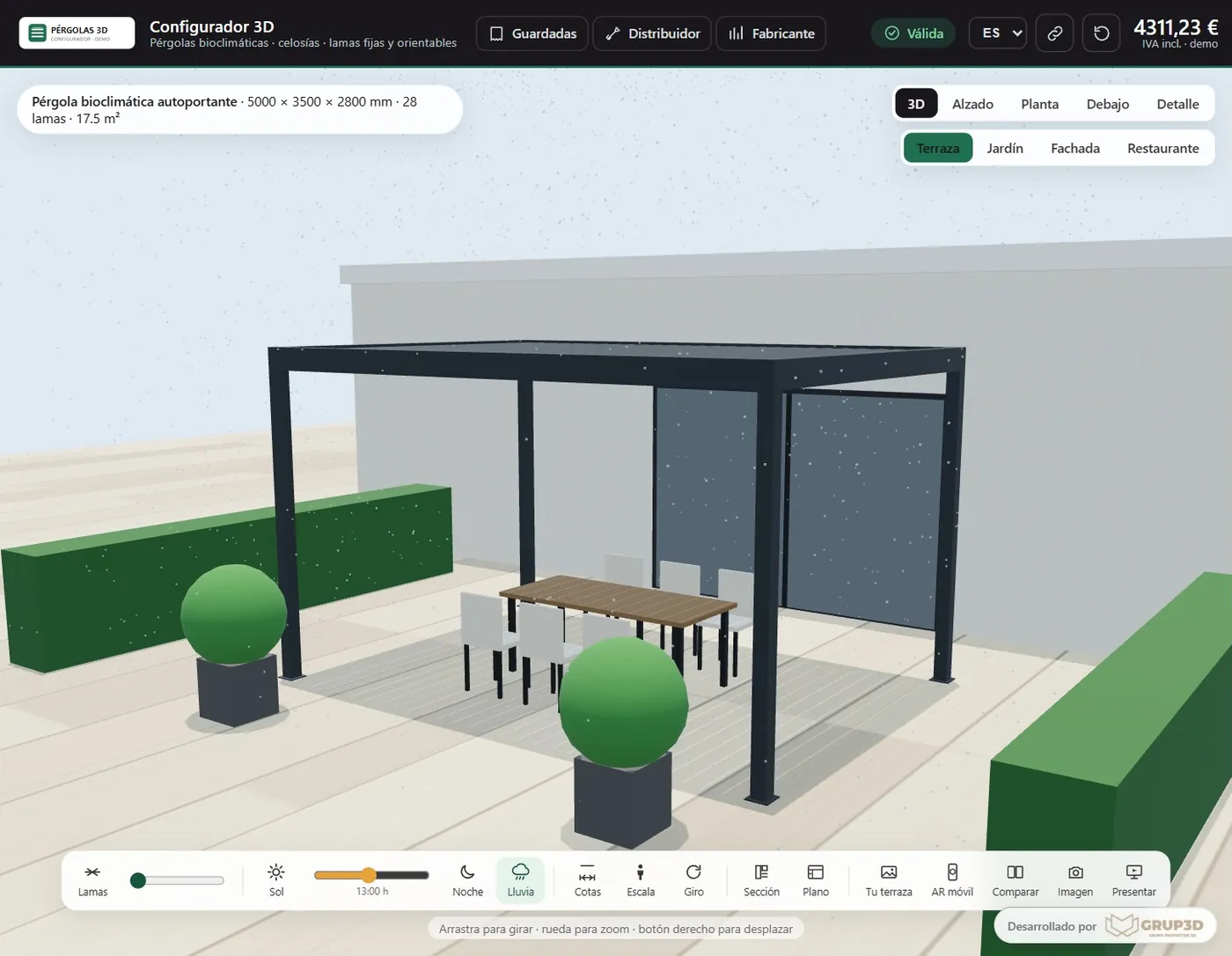Click the Sol sun icon
Viewport: 1232px width, 956px height.
pos(276,879)
